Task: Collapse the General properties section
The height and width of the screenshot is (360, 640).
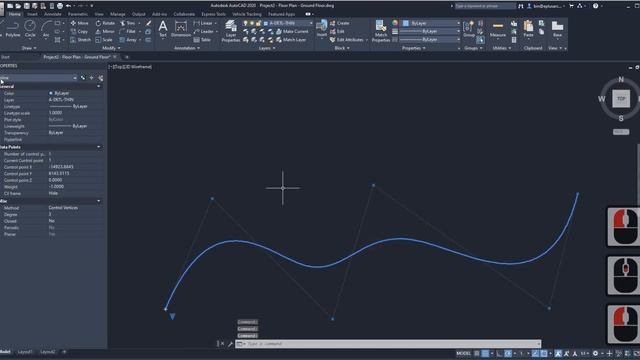Action: tap(98, 87)
